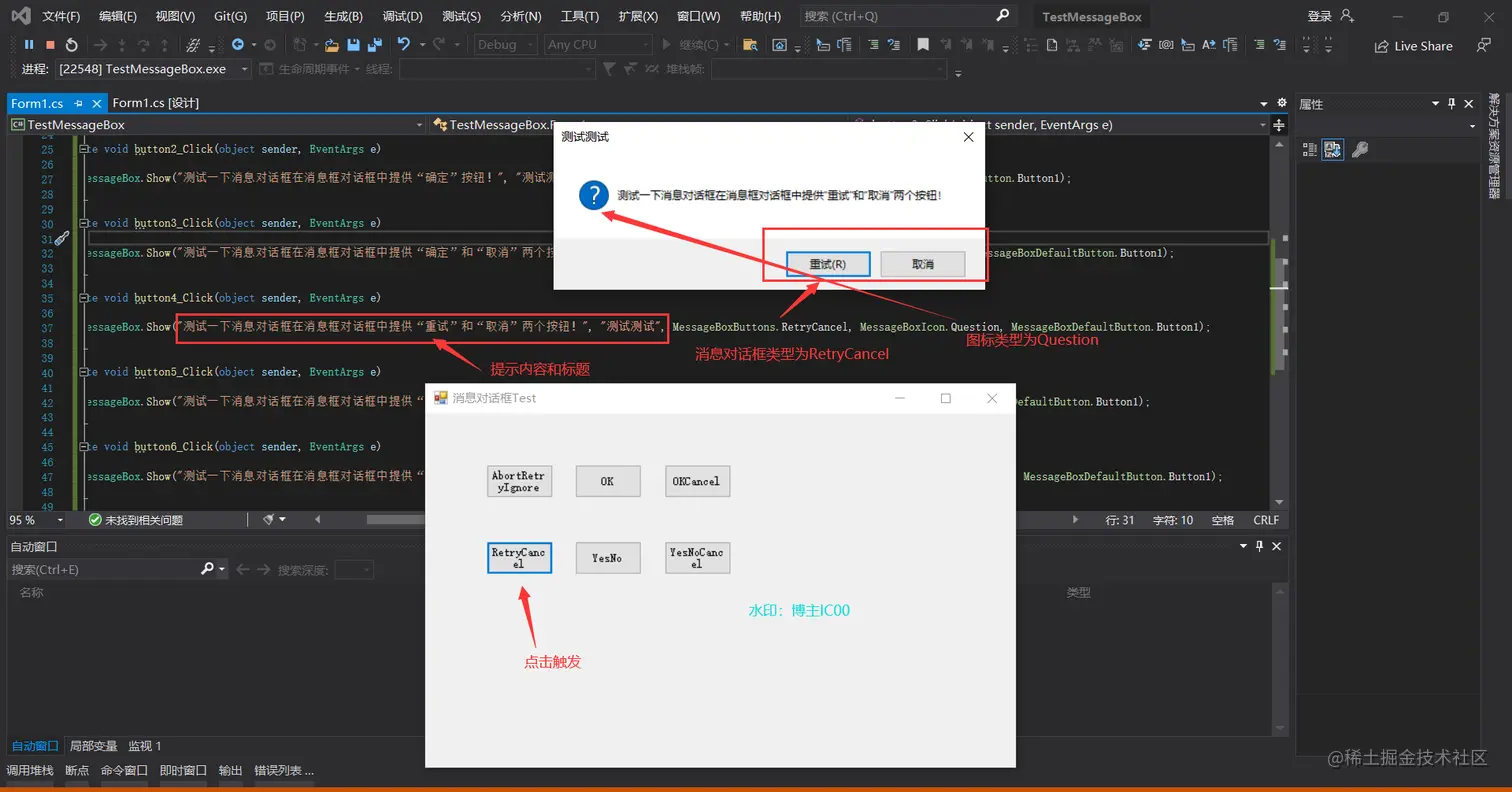Pin the Properties panel

click(x=1452, y=104)
